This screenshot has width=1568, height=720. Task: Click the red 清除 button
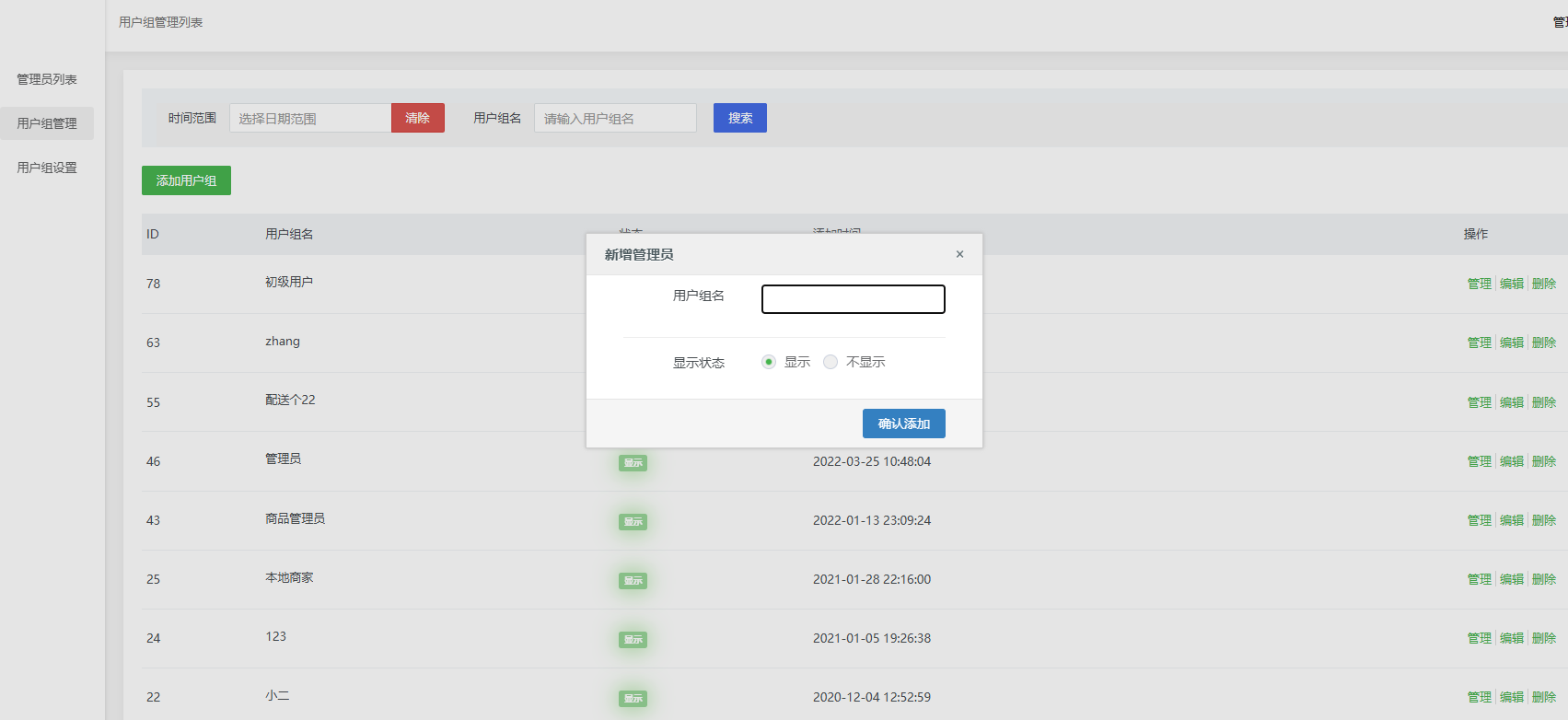[417, 118]
